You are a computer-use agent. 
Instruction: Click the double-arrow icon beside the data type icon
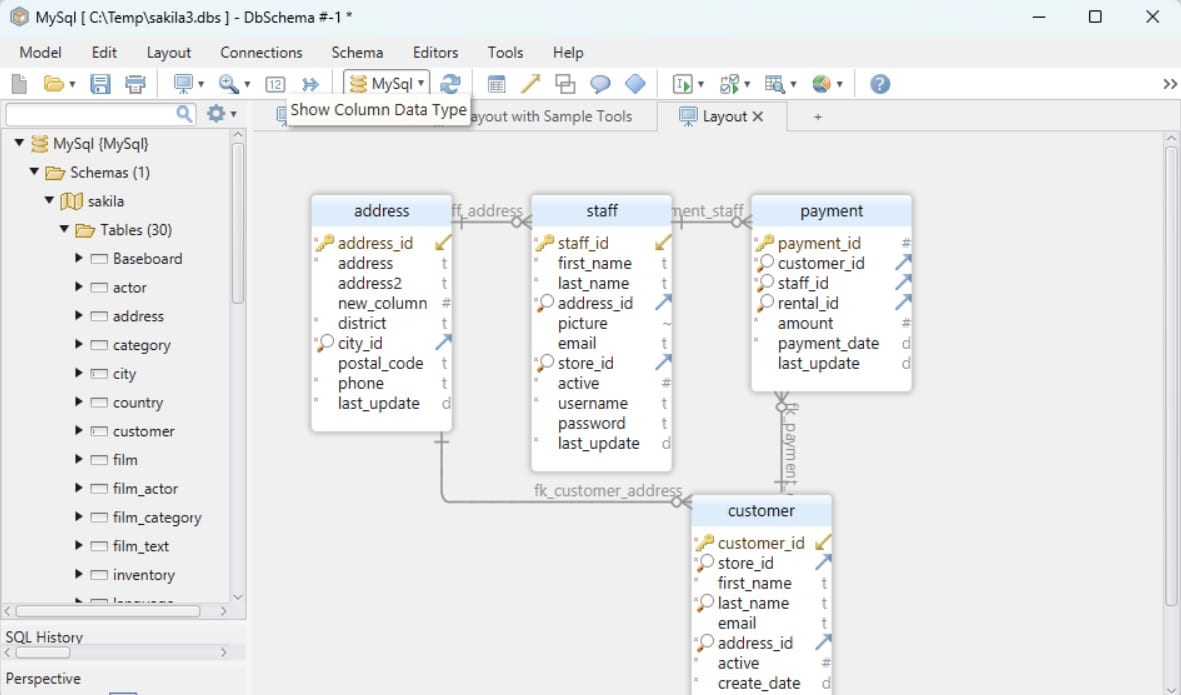[x=310, y=84]
